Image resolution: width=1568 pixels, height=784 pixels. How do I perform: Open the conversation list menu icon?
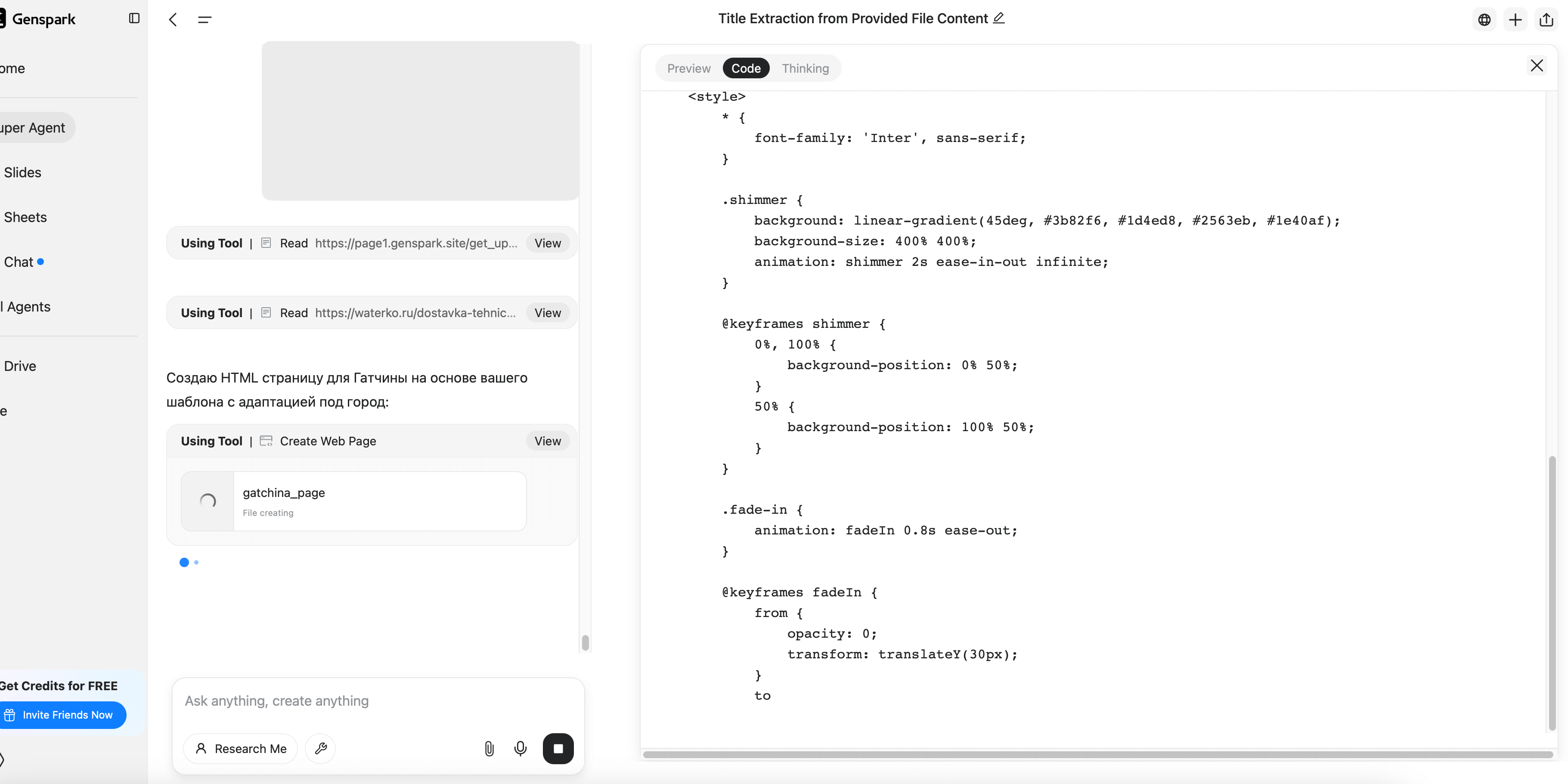click(205, 19)
